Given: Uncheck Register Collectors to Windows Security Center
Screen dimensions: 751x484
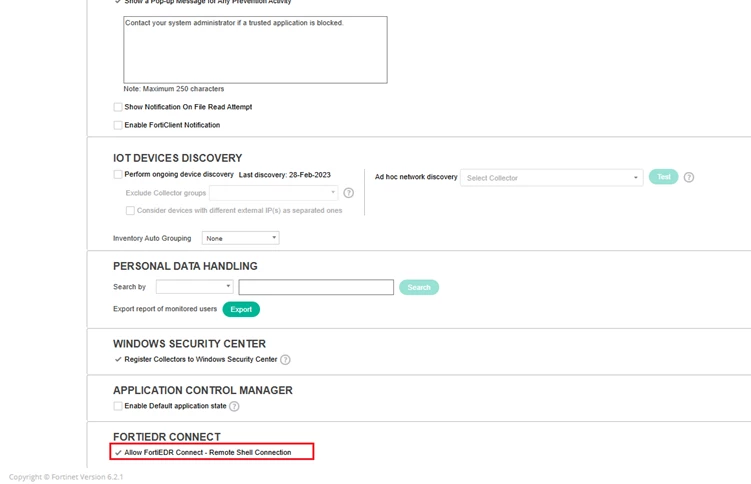Looking at the screenshot, I should pyautogui.click(x=118, y=359).
